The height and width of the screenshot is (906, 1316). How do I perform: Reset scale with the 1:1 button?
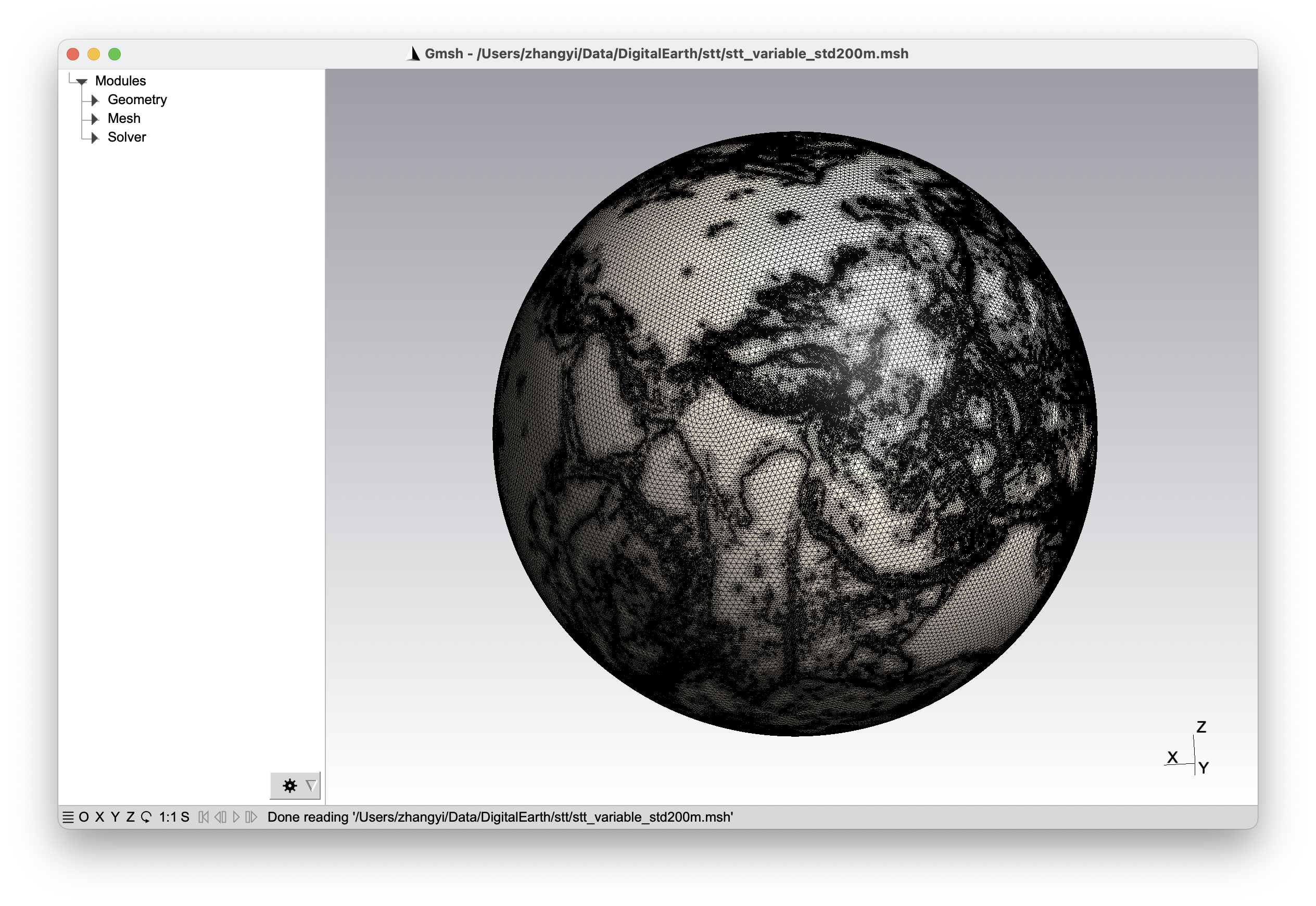tap(168, 817)
